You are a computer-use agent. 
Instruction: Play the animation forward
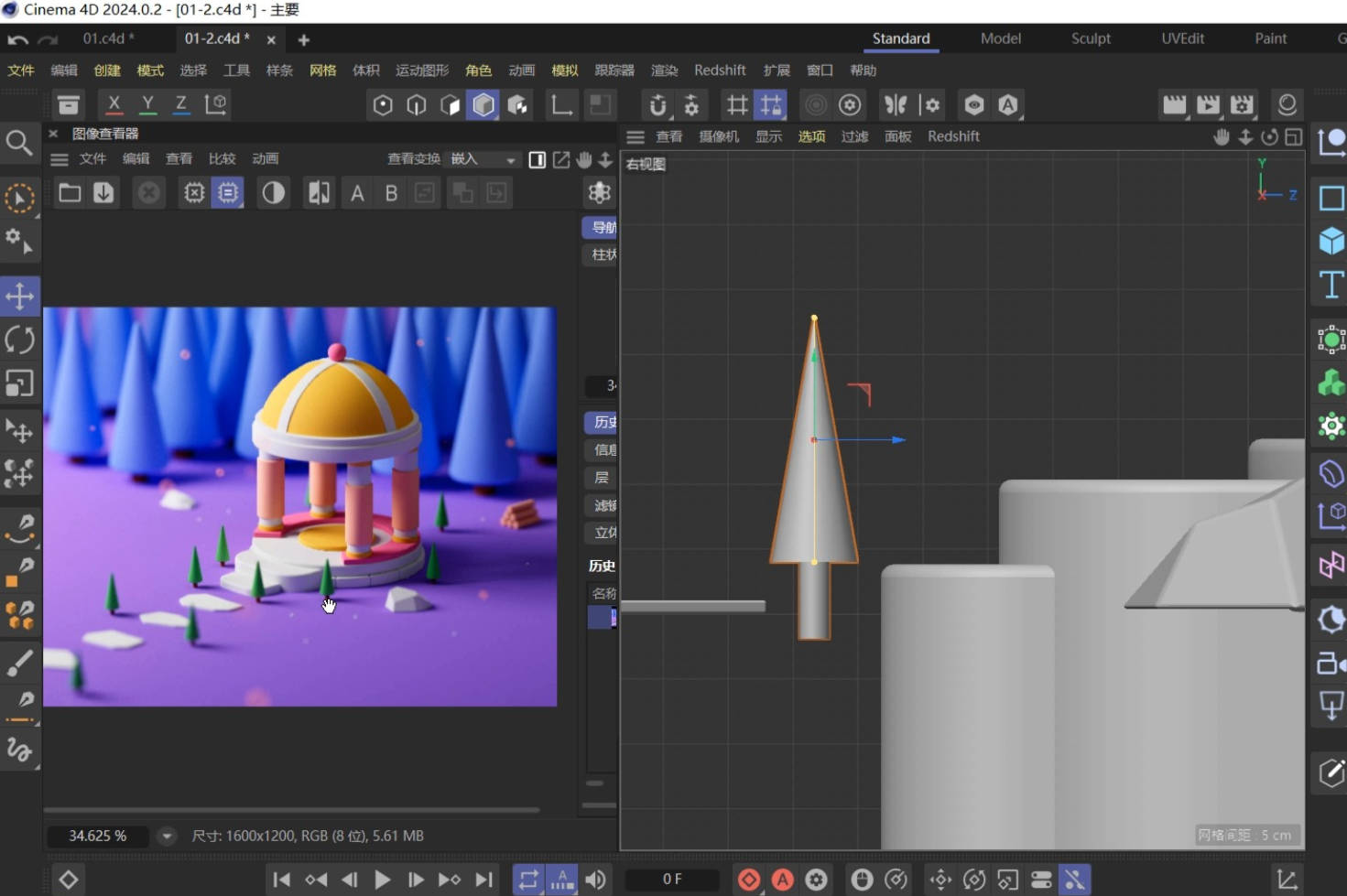[383, 880]
